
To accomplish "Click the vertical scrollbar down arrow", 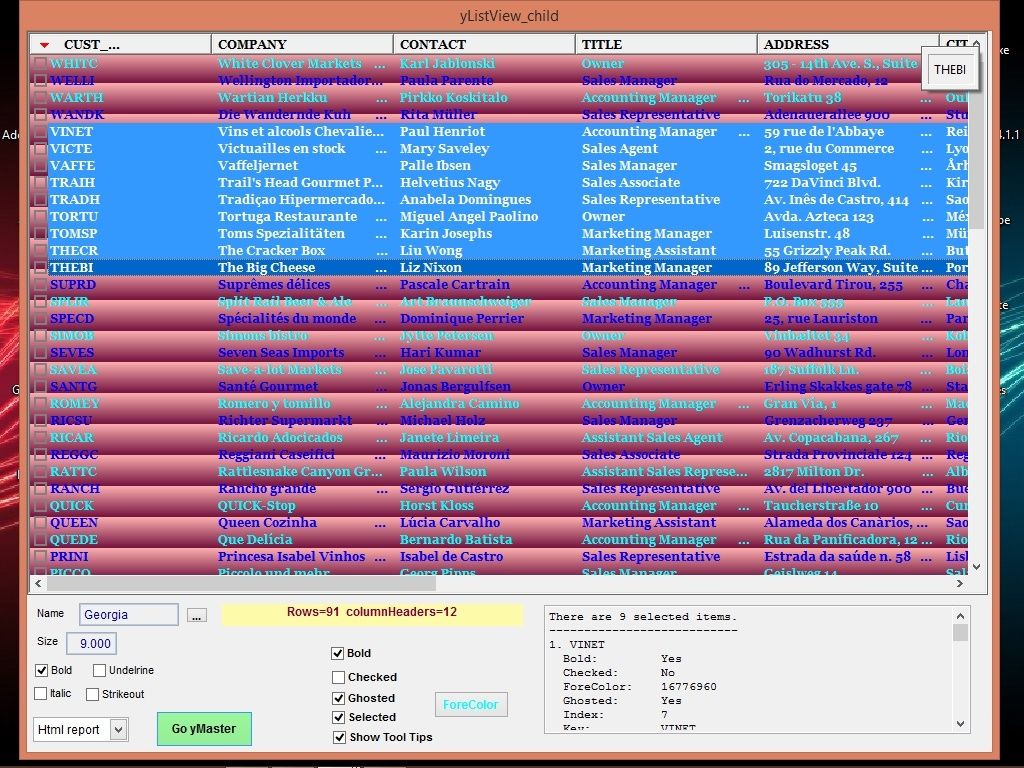I will (x=975, y=566).
